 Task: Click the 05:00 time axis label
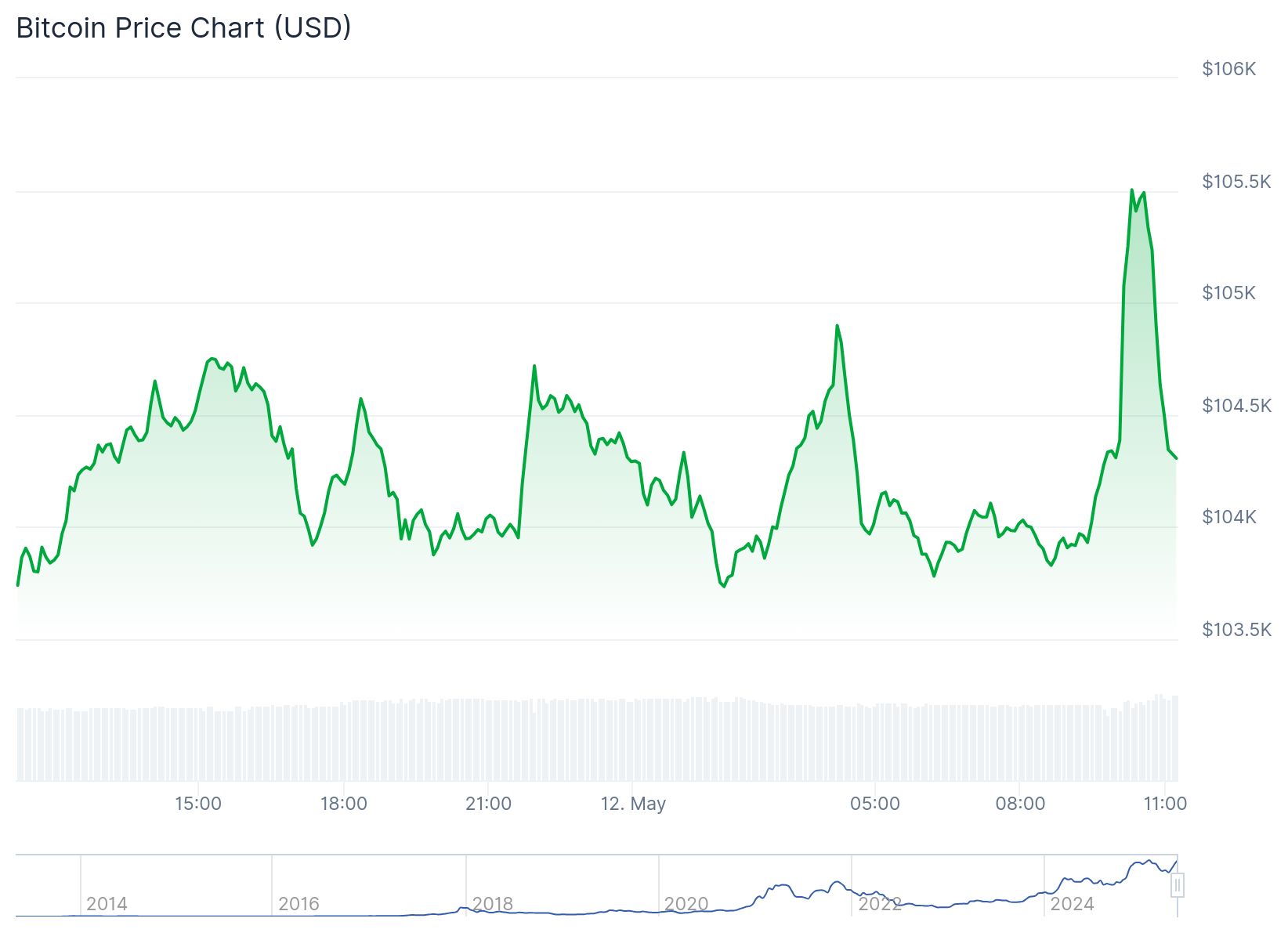click(875, 804)
